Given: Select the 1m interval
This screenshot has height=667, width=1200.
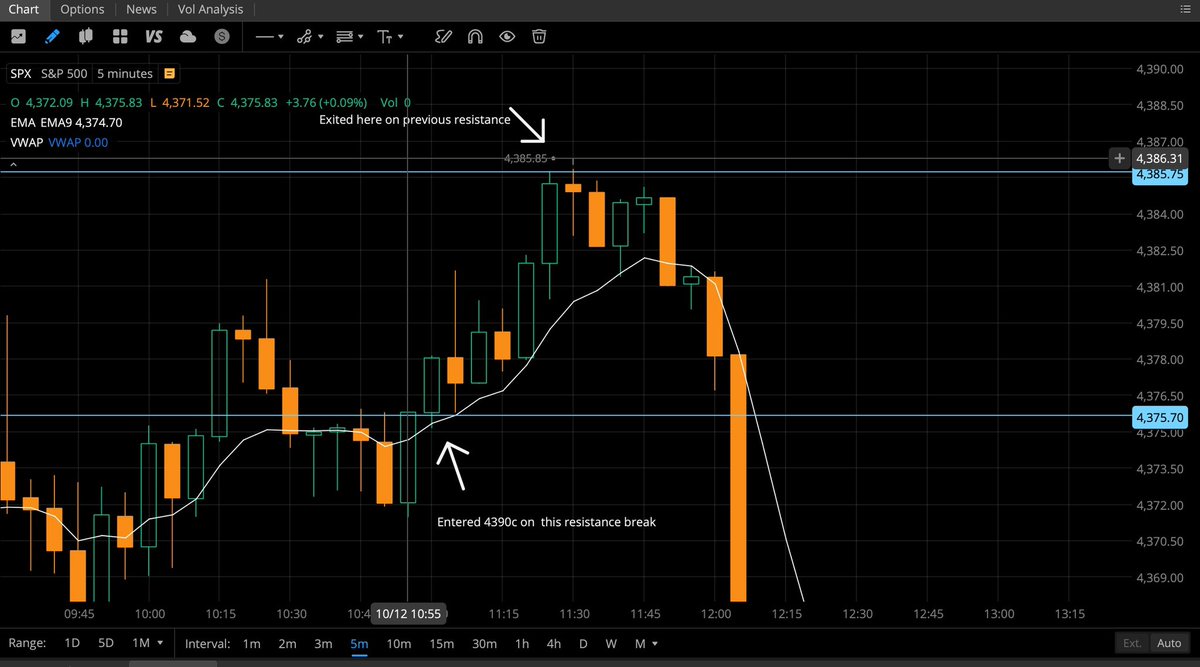Looking at the screenshot, I should (x=251, y=643).
